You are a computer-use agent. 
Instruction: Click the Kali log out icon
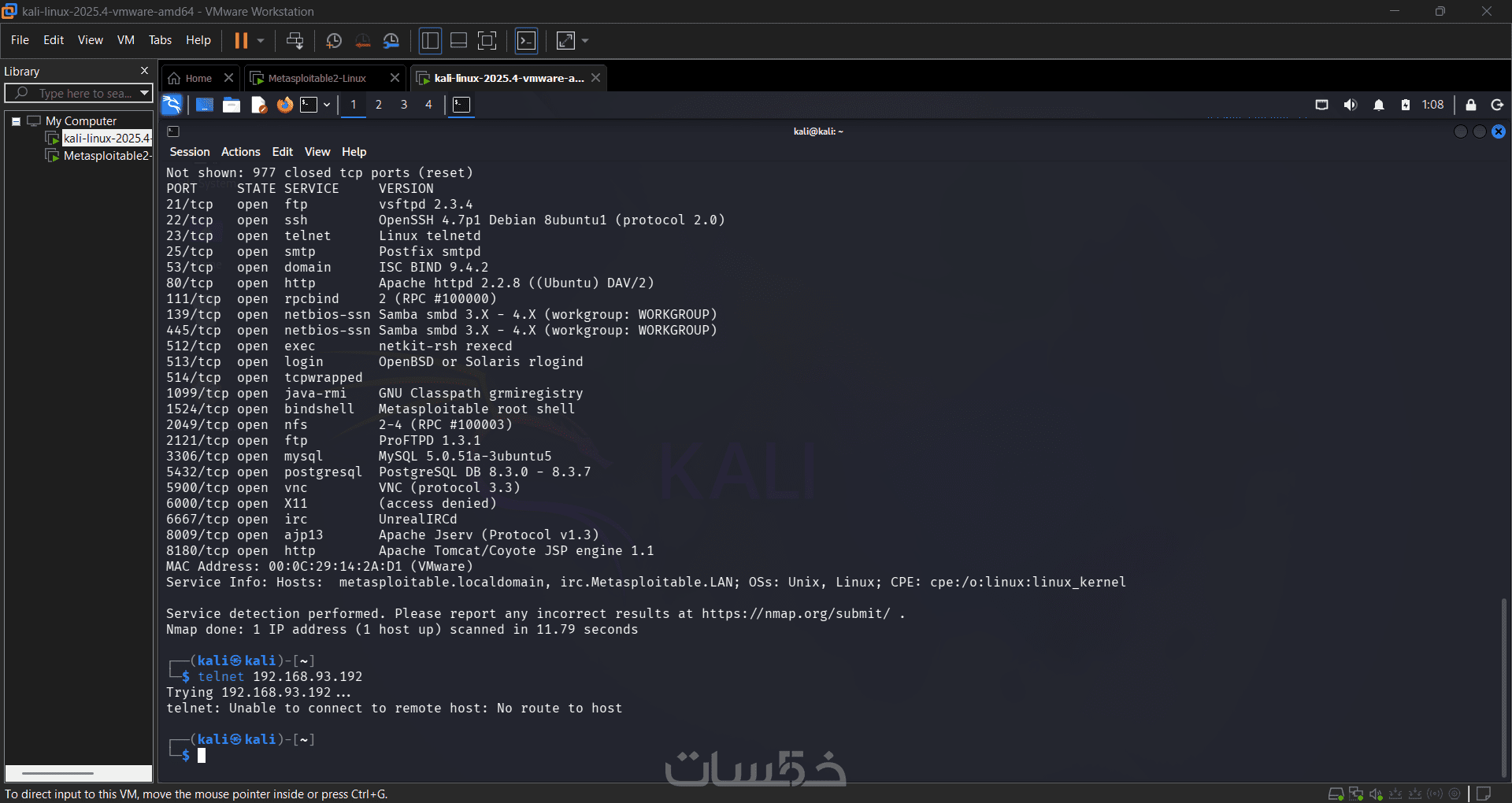coord(1498,105)
